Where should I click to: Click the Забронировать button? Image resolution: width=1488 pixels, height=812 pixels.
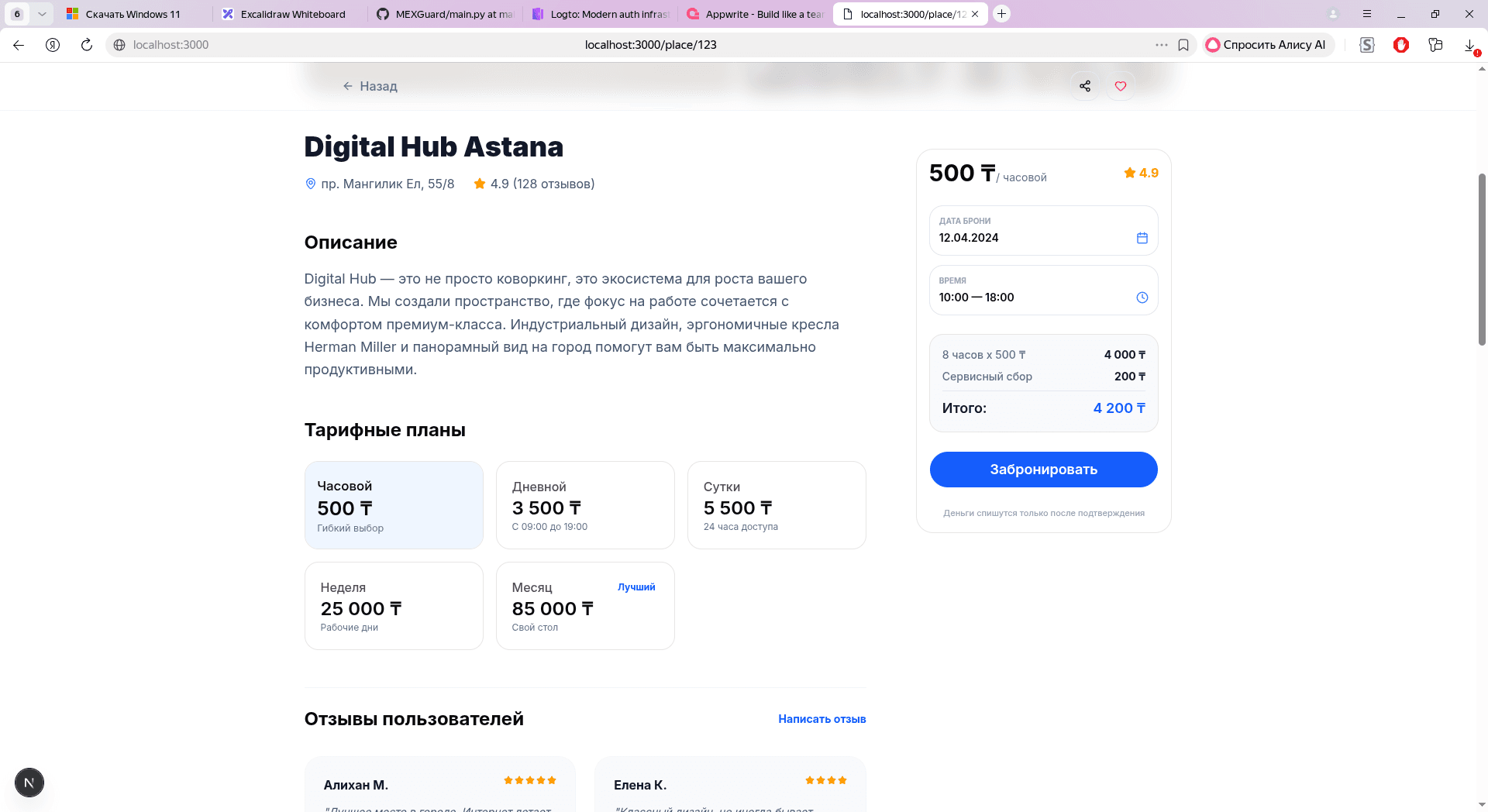1043,470
